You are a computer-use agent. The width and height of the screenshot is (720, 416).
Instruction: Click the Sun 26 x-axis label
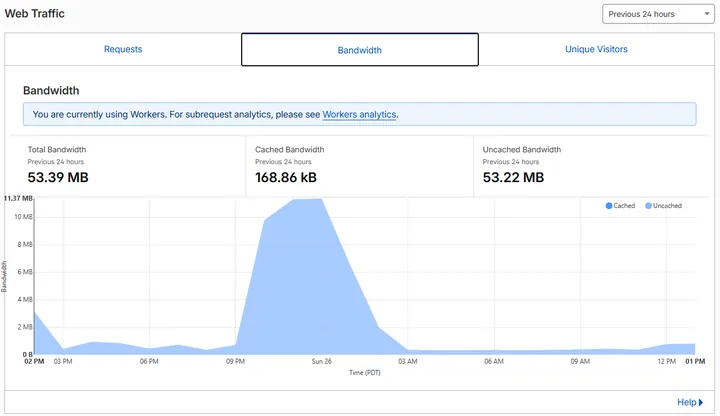(x=321, y=361)
